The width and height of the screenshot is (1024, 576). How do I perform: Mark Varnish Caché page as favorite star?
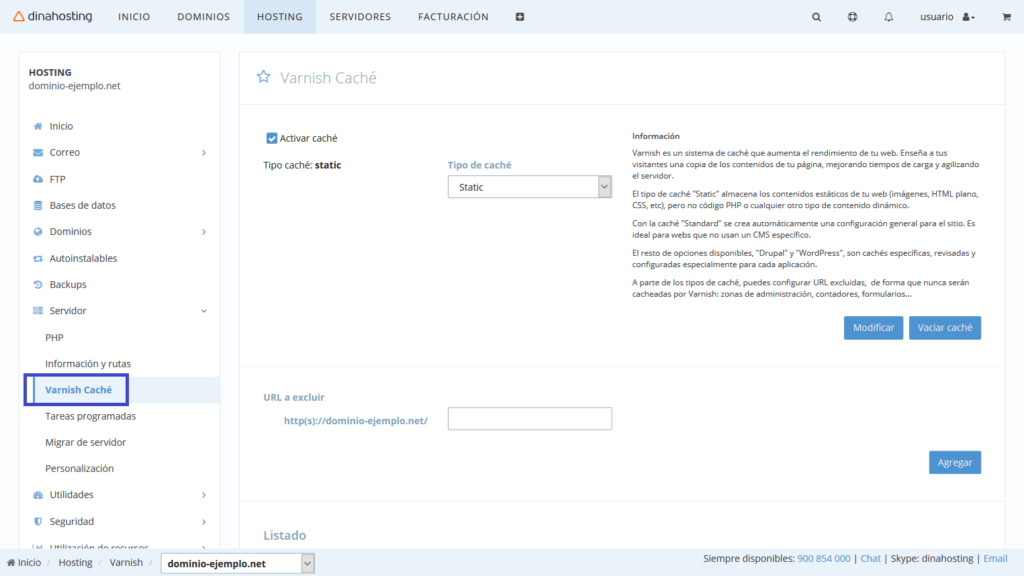click(x=264, y=77)
